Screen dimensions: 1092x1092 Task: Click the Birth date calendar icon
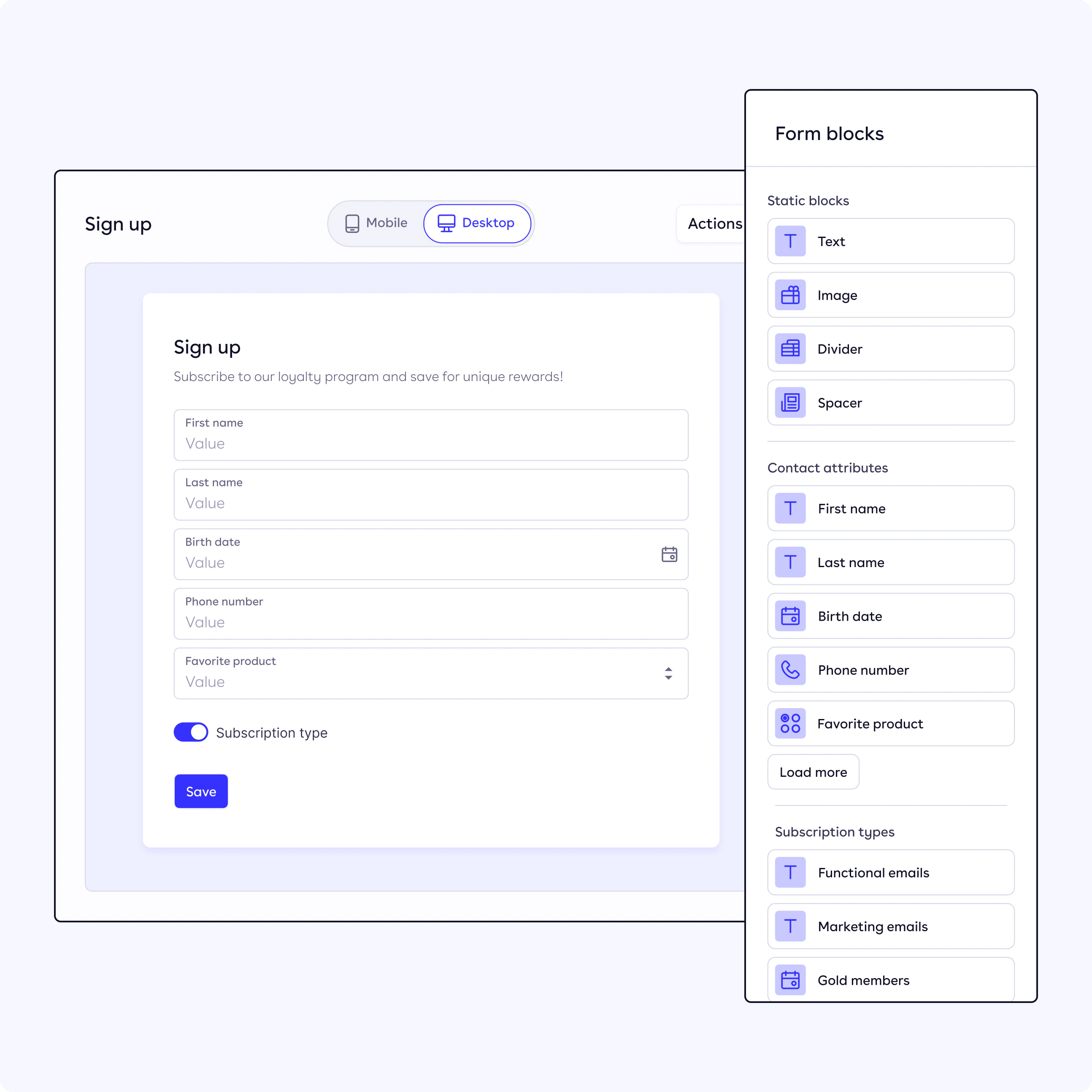coord(669,554)
